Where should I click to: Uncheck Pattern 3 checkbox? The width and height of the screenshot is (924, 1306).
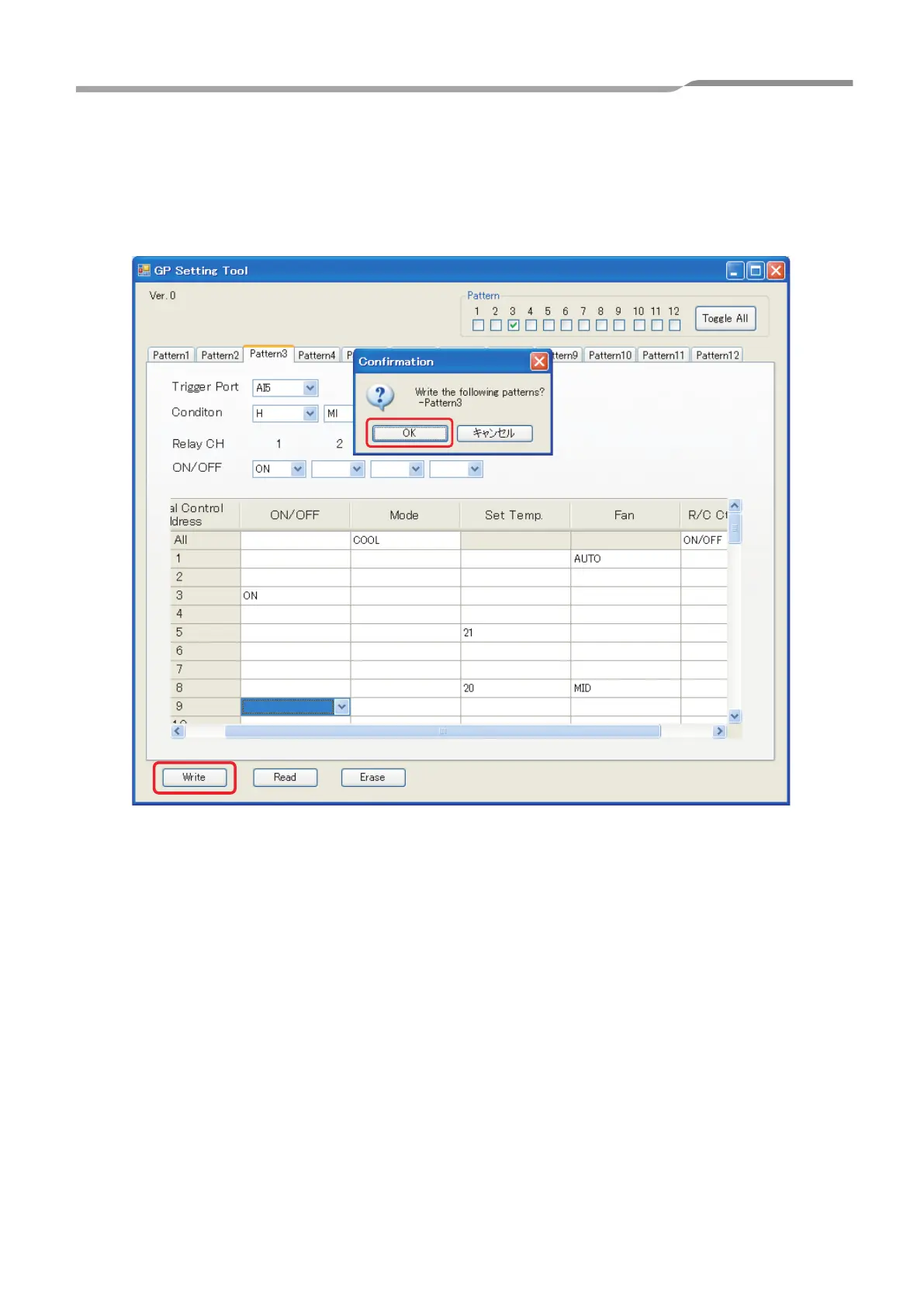click(514, 325)
